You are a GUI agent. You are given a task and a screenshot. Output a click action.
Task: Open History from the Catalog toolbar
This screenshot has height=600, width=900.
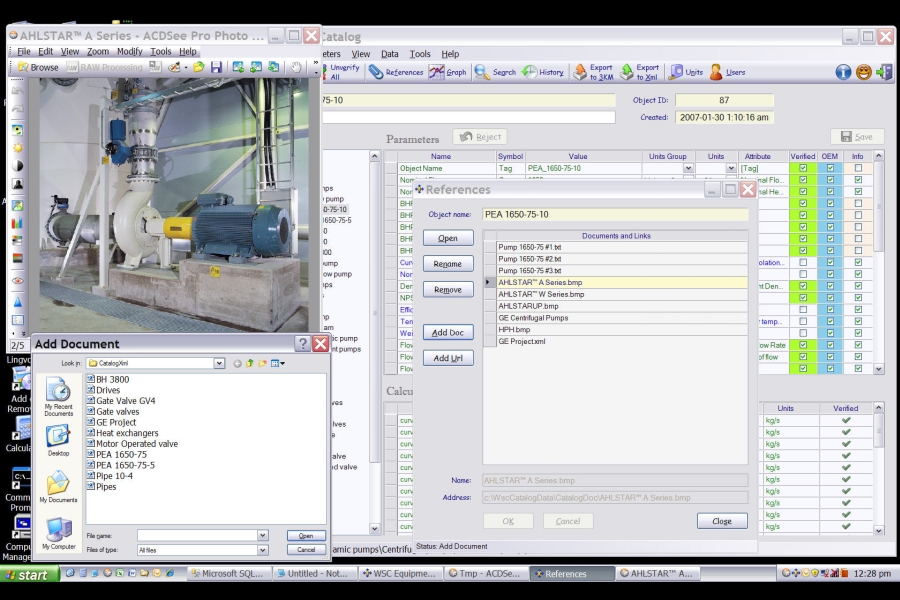coord(542,72)
